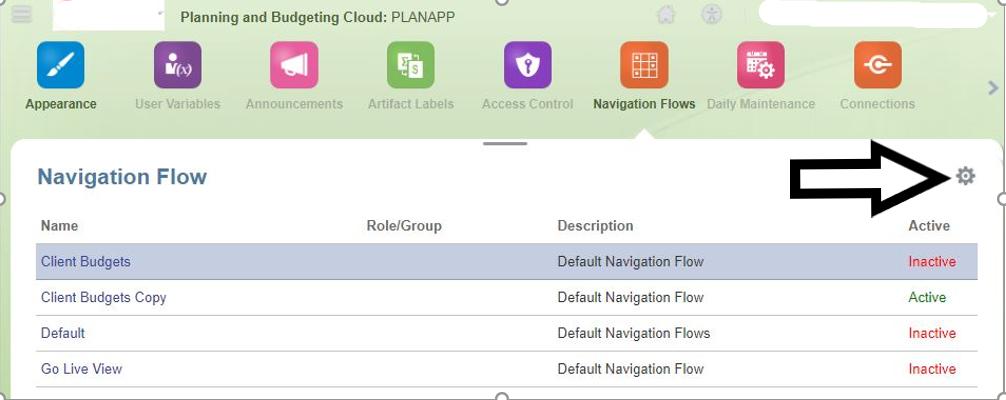Select the Appearance label
Screen dimensions: 1006x400
[x=61, y=104]
